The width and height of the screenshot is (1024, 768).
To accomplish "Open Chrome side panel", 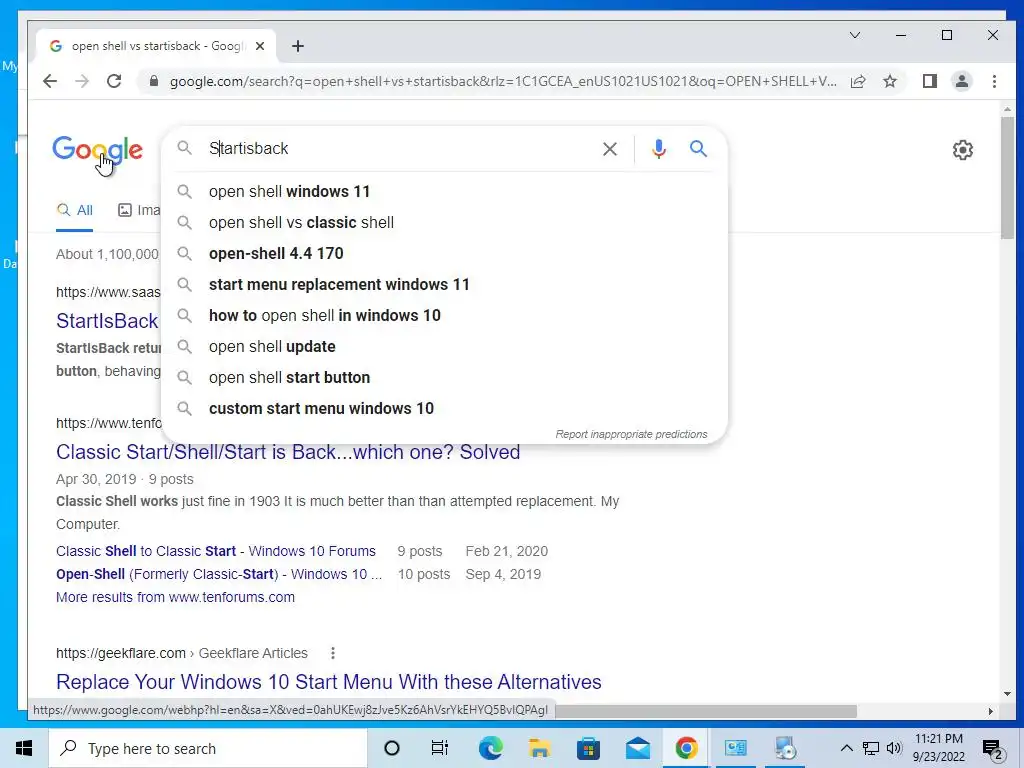I will (930, 81).
